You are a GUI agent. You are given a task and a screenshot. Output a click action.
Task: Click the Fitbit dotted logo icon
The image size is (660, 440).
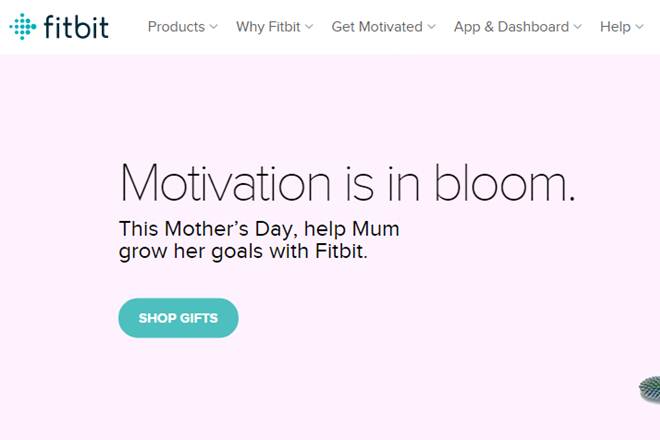click(x=23, y=27)
